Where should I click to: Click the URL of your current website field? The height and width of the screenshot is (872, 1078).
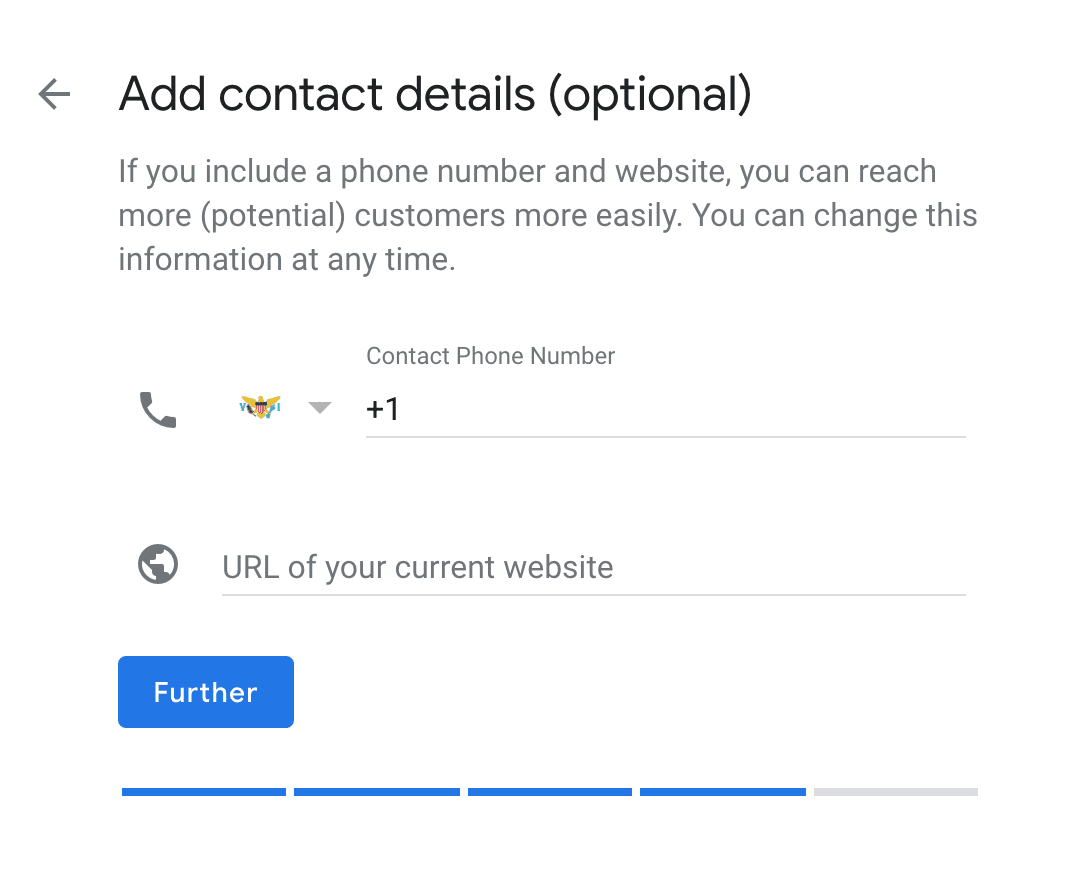click(x=593, y=568)
